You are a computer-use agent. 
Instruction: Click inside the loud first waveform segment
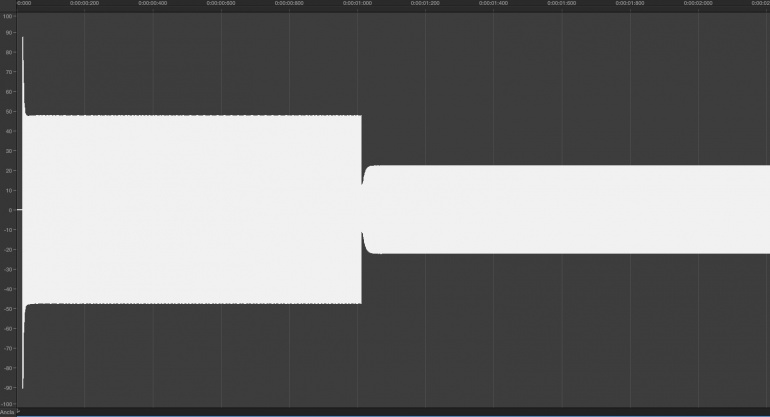pyautogui.click(x=192, y=210)
